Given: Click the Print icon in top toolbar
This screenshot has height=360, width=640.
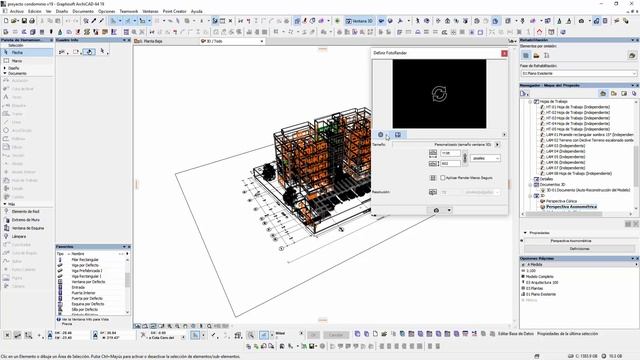Looking at the screenshot, I should point(32,20).
